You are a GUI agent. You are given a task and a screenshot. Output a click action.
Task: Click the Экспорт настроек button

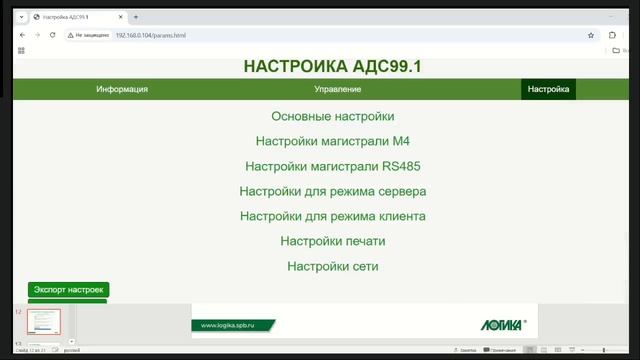[x=69, y=290]
